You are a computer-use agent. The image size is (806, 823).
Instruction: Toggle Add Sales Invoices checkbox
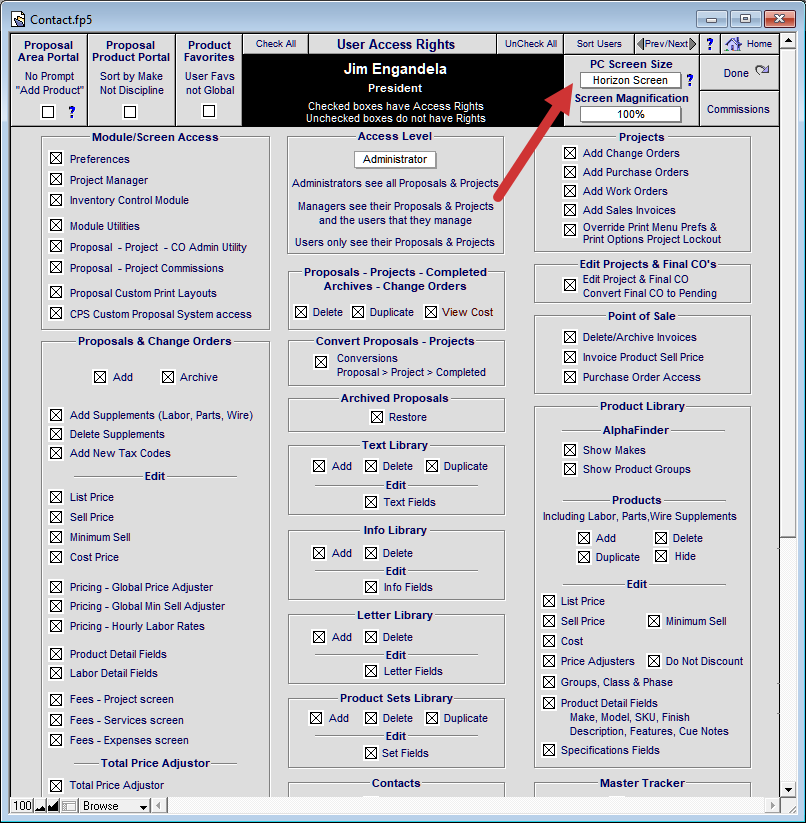tap(570, 210)
